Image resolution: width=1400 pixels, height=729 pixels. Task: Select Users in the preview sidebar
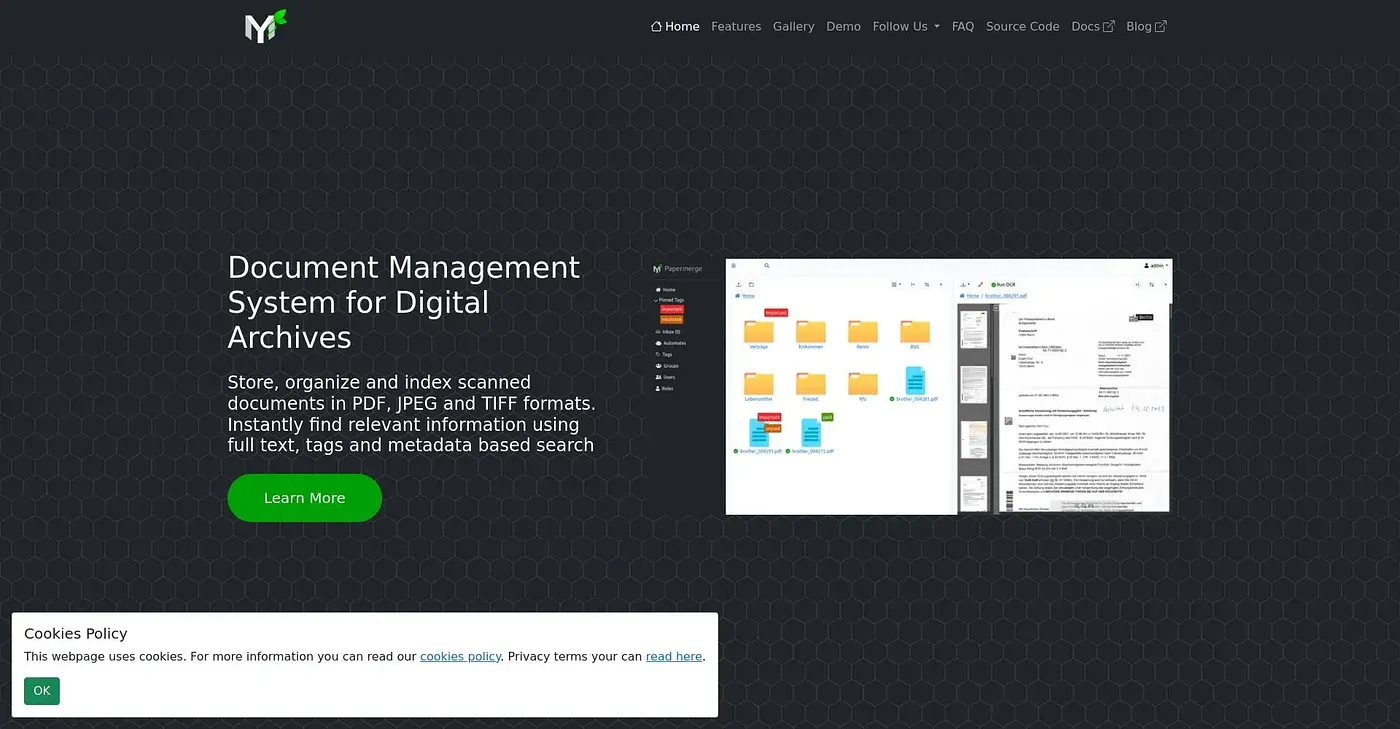[x=666, y=377]
